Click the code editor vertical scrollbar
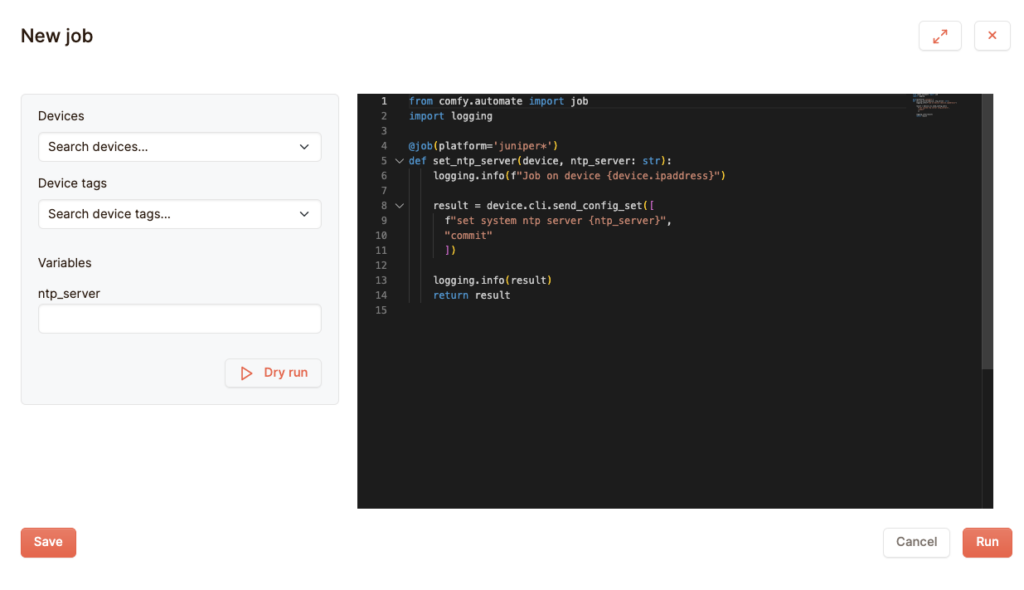Image resolution: width=1024 pixels, height=590 pixels. click(x=987, y=230)
